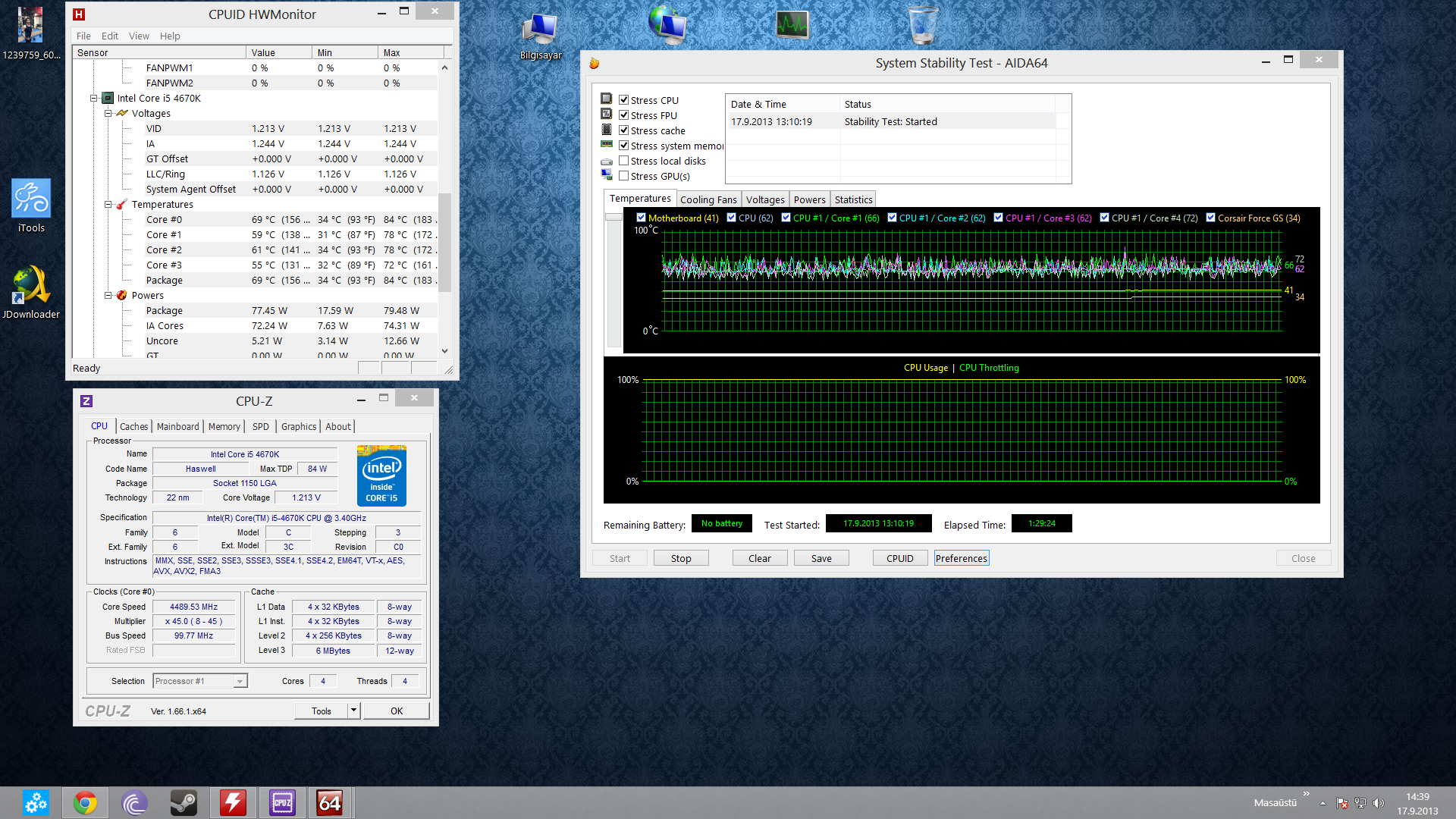The image size is (1456, 819).
Task: Click the Clear button in AIDA64
Action: [x=760, y=558]
